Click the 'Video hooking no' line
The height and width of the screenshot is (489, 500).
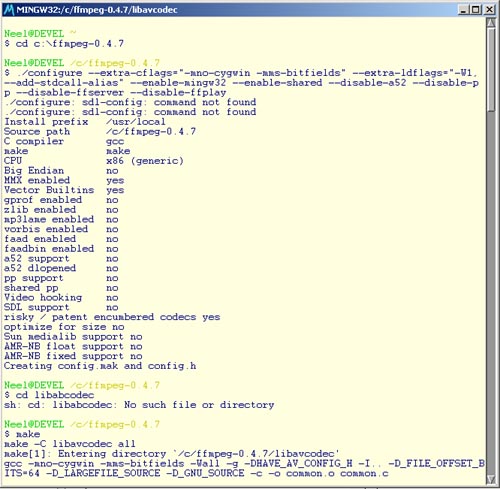(61, 297)
